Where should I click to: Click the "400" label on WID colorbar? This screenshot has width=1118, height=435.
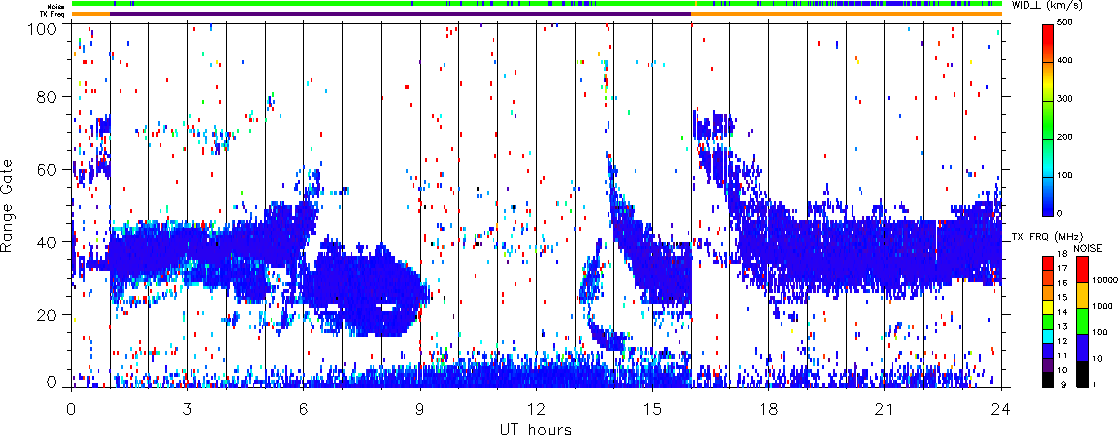[x=1063, y=62]
